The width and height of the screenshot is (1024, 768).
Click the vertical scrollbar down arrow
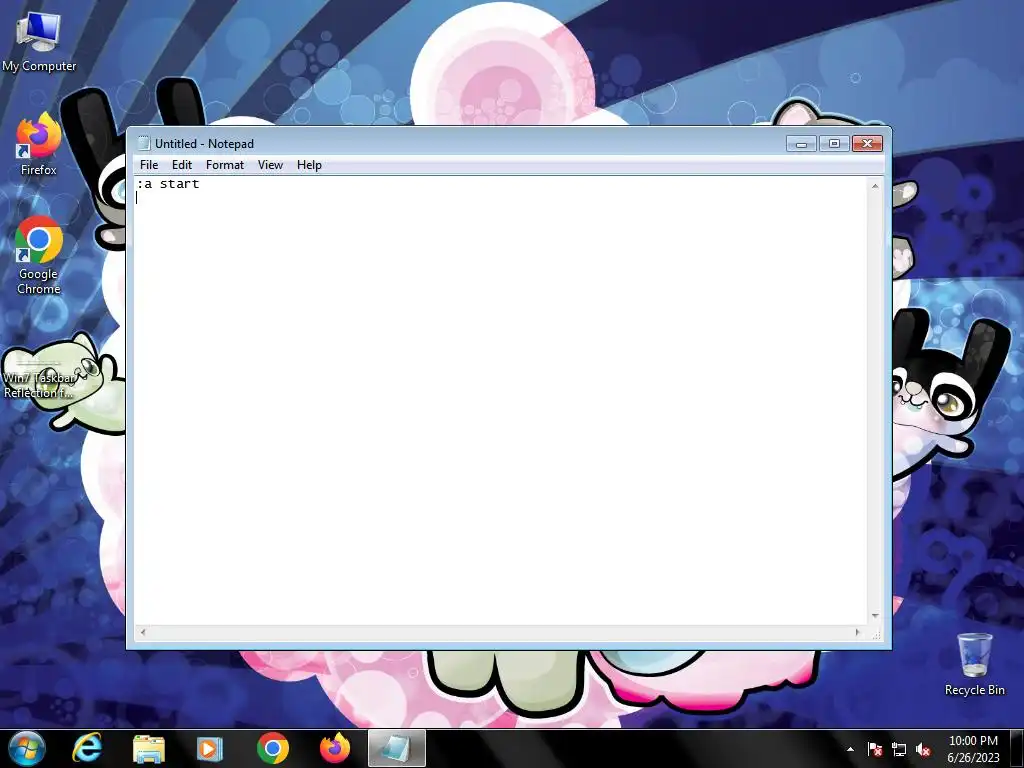tap(875, 616)
